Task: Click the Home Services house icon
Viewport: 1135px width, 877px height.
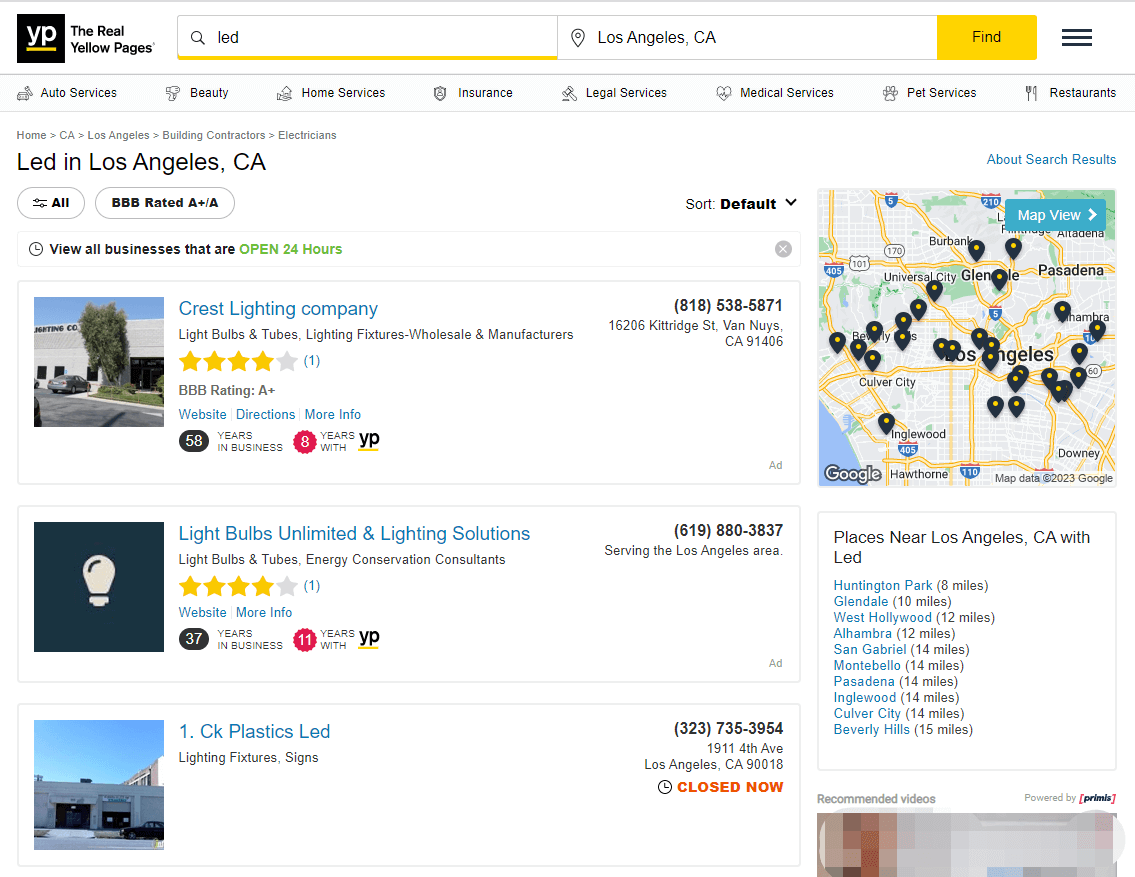Action: pos(284,93)
